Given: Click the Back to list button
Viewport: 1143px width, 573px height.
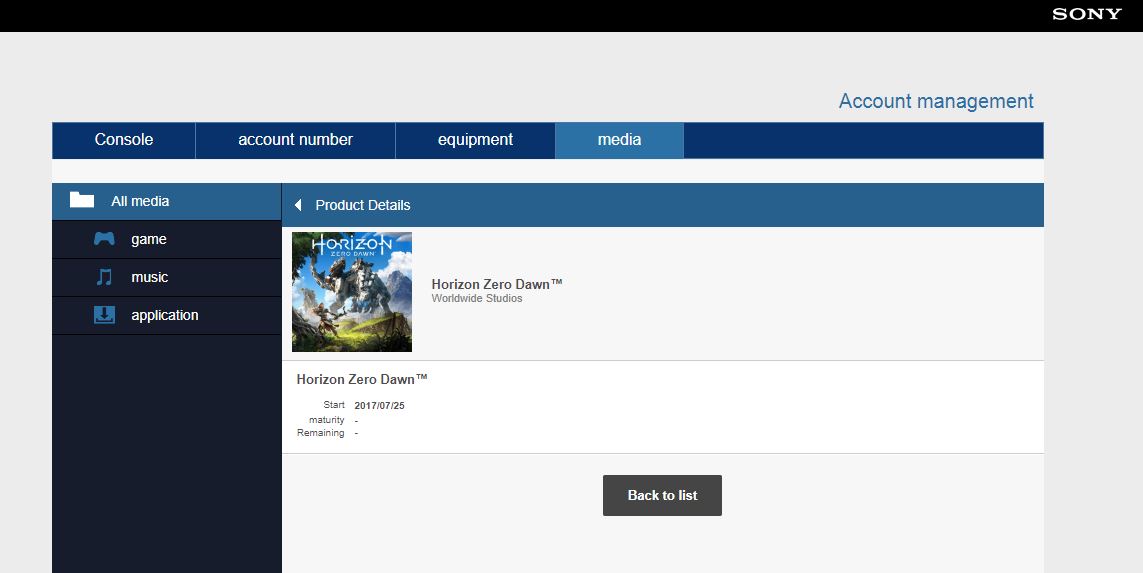Looking at the screenshot, I should 662,496.
